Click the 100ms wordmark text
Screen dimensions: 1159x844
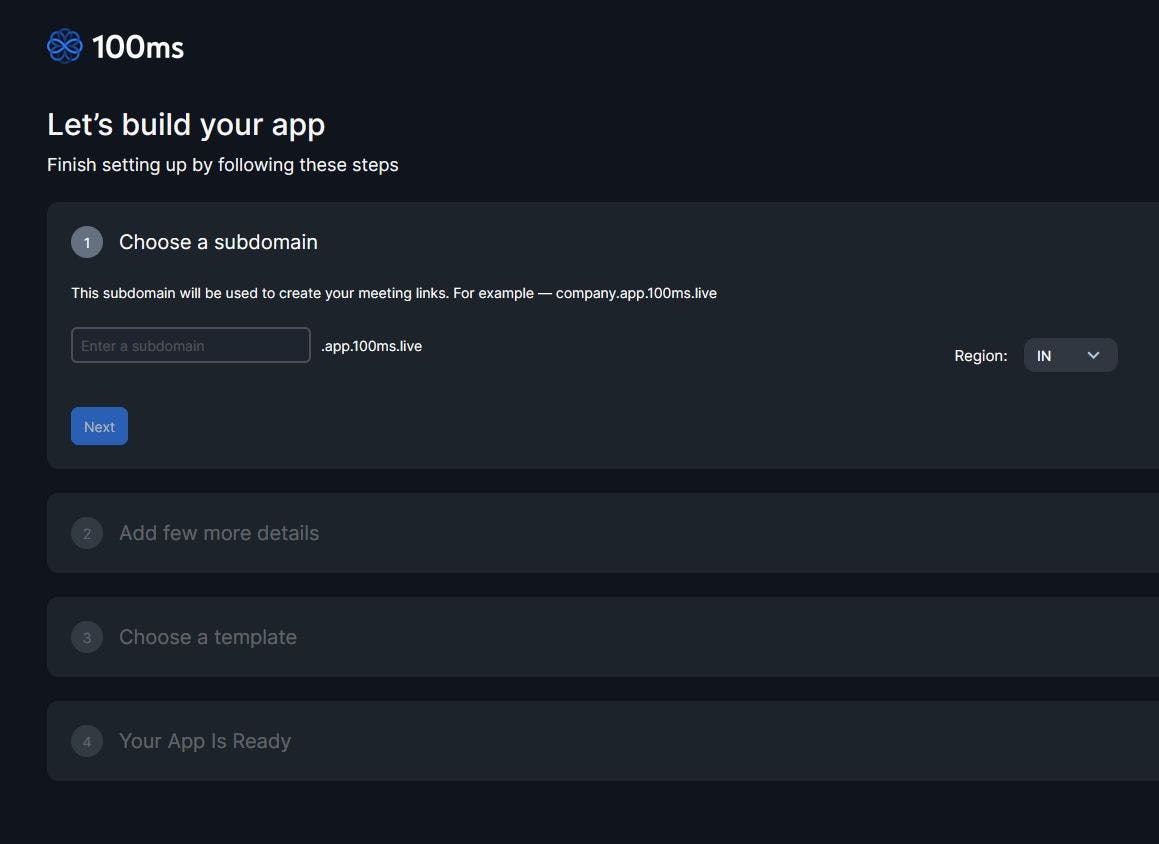138,47
